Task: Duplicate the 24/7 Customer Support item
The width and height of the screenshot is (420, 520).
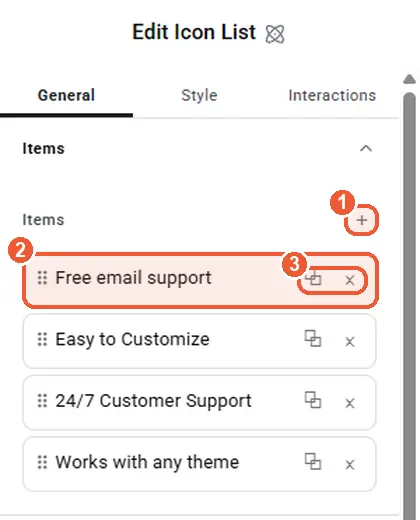Action: pyautogui.click(x=313, y=400)
